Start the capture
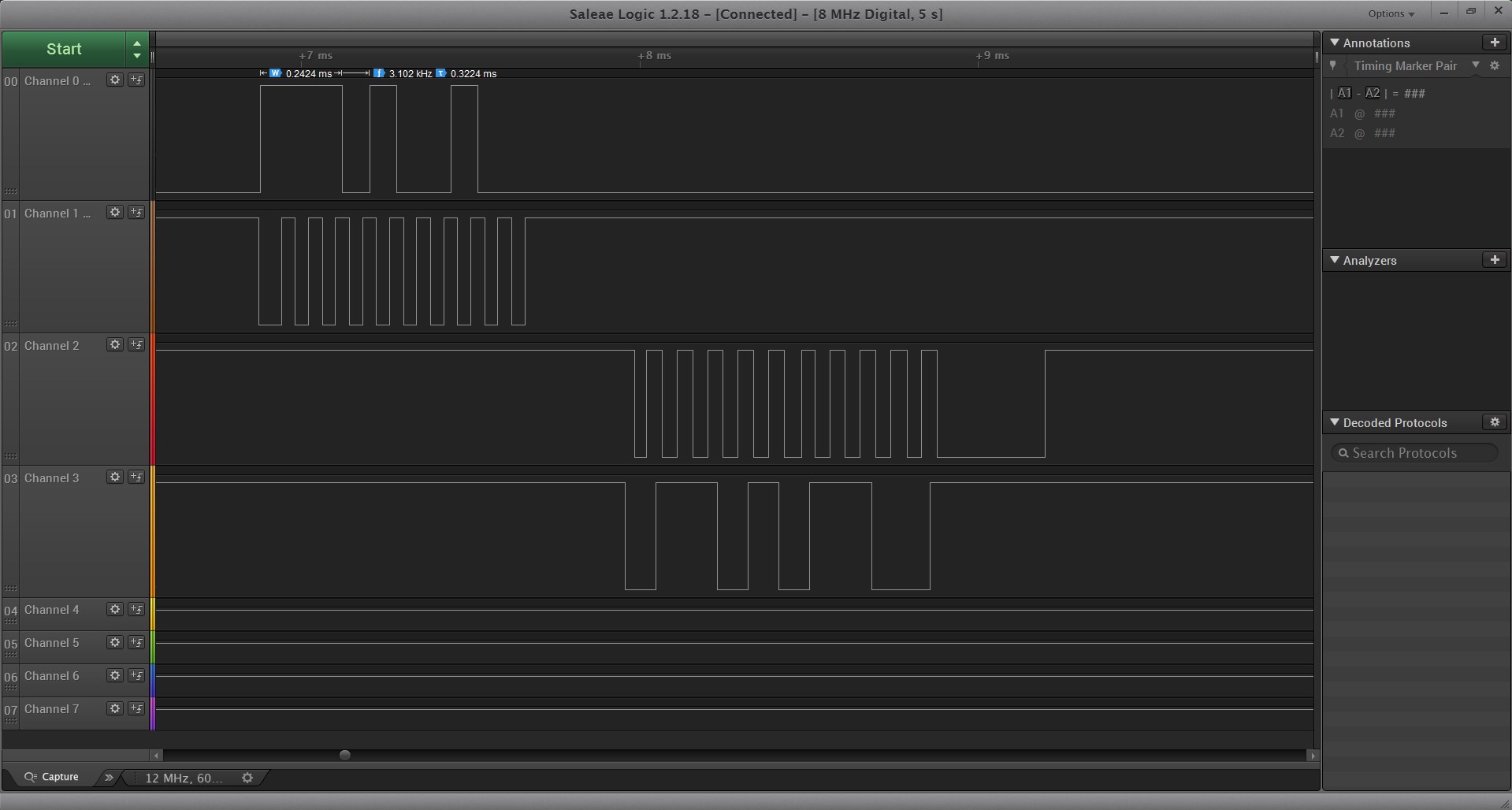The image size is (1512, 810). point(64,49)
